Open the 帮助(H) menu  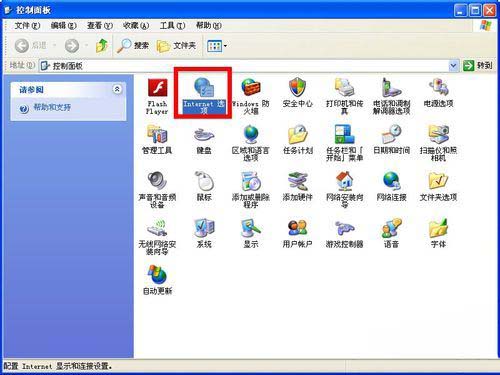[208, 26]
